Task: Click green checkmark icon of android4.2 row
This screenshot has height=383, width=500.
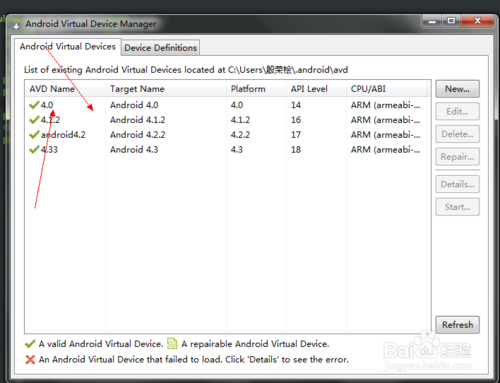Action: click(x=34, y=135)
